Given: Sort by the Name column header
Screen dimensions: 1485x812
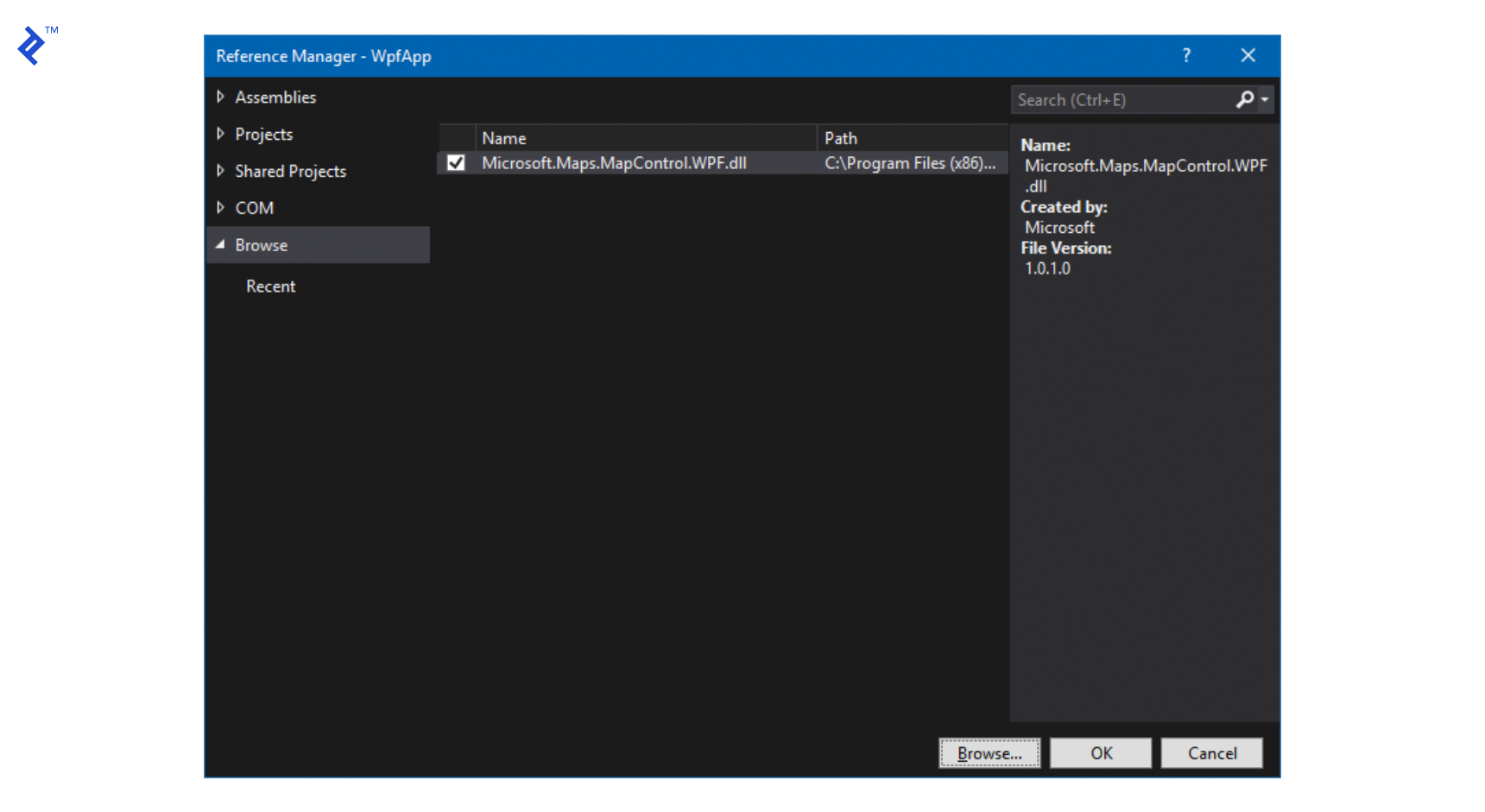Looking at the screenshot, I should tap(504, 137).
